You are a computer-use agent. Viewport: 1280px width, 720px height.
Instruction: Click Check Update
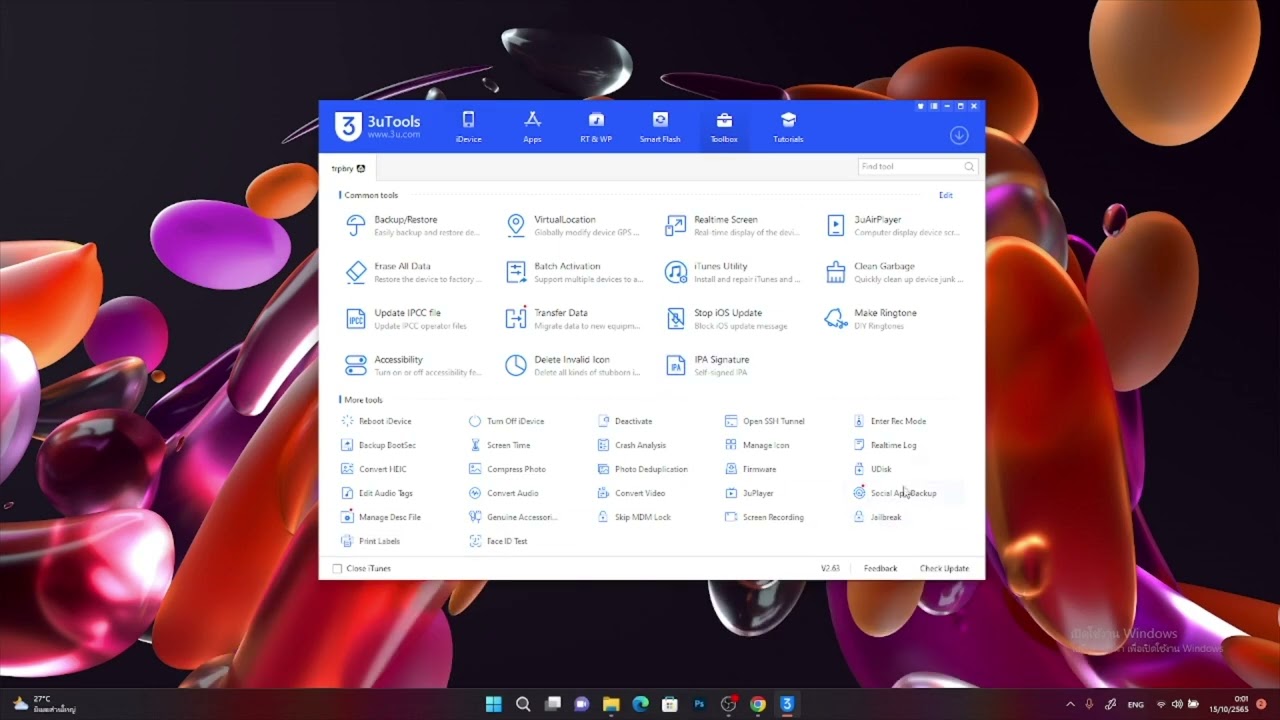click(944, 568)
